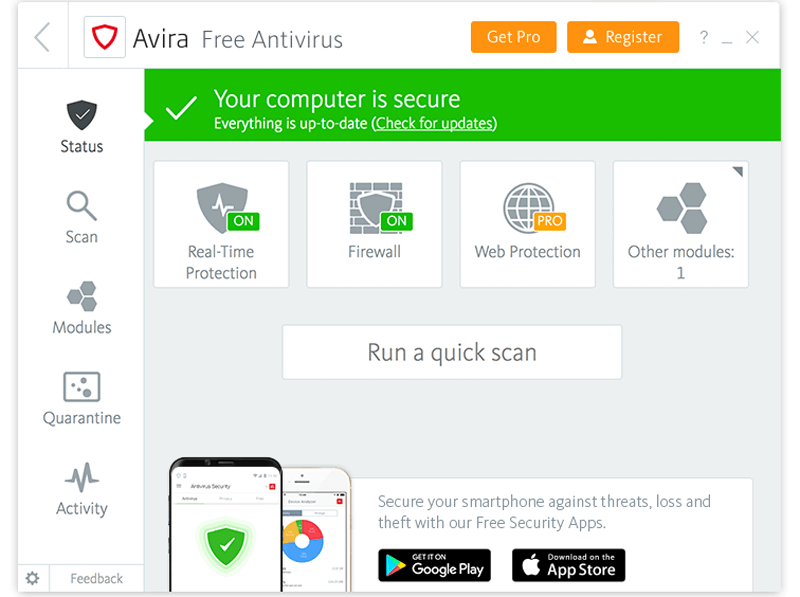Open the Google Play store badge

[x=434, y=565]
